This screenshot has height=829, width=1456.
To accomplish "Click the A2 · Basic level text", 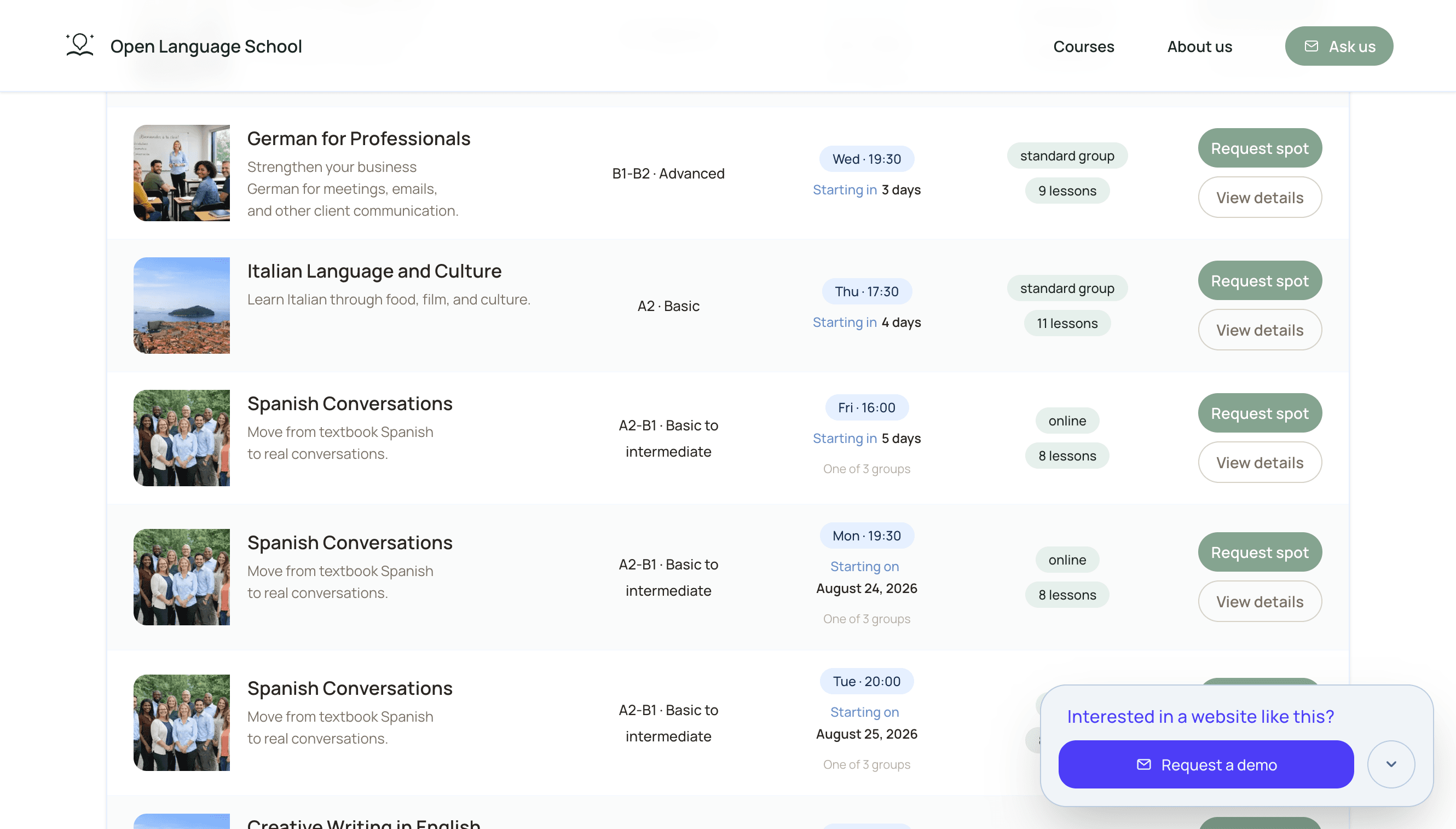I will tap(668, 306).
